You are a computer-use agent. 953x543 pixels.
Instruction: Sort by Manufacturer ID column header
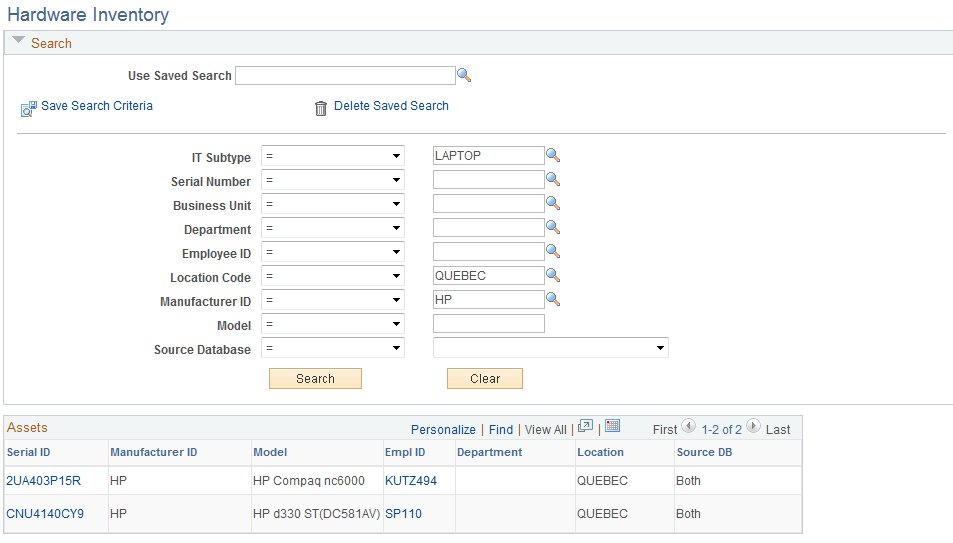[154, 452]
